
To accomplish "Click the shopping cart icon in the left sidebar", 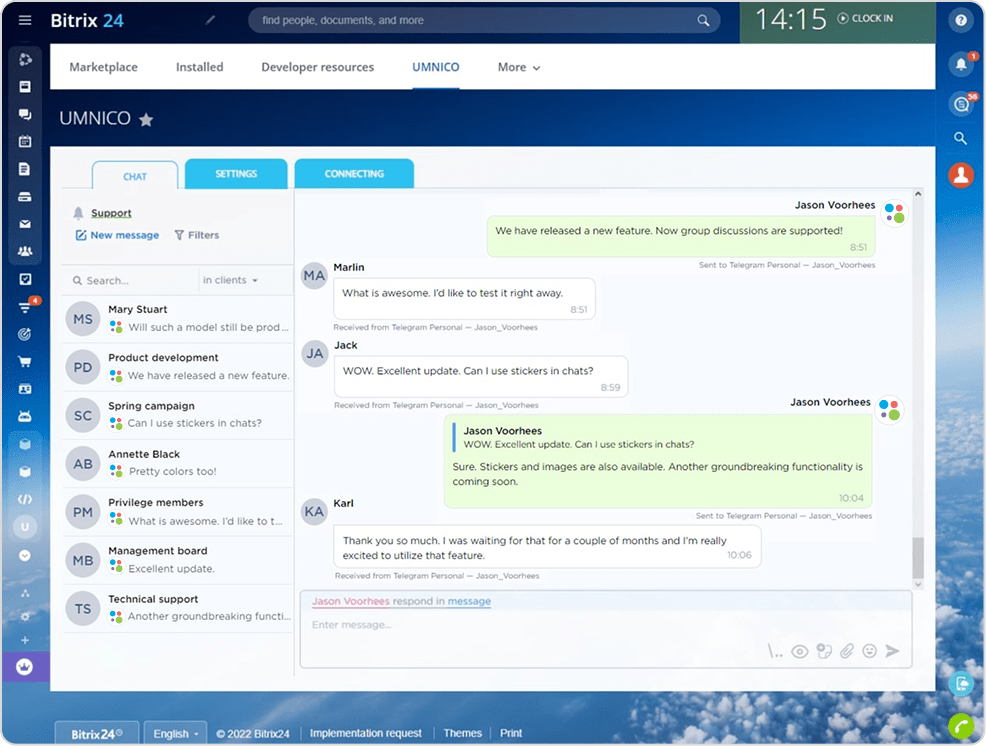I will 25,361.
